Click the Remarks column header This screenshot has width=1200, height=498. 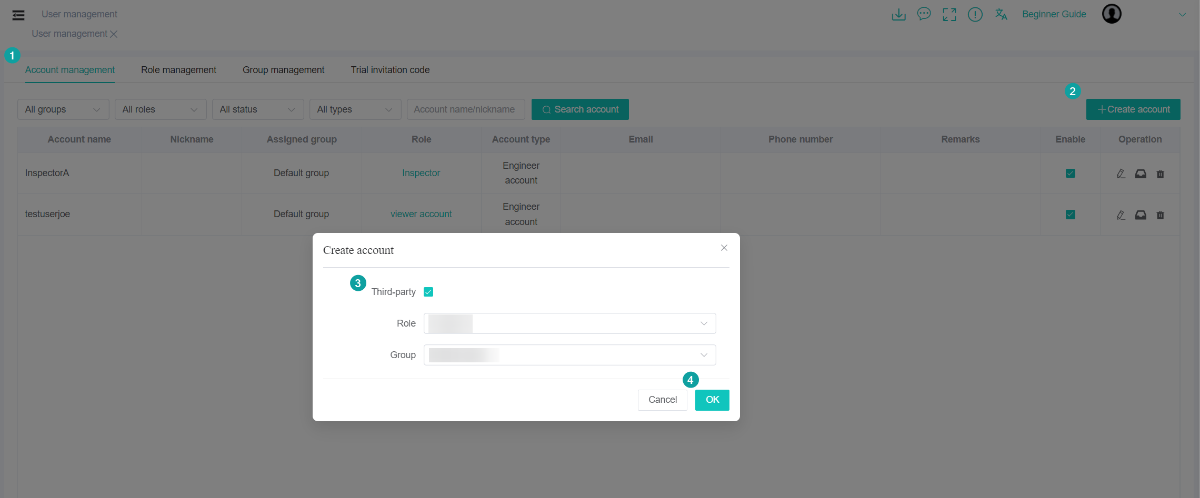(960, 139)
